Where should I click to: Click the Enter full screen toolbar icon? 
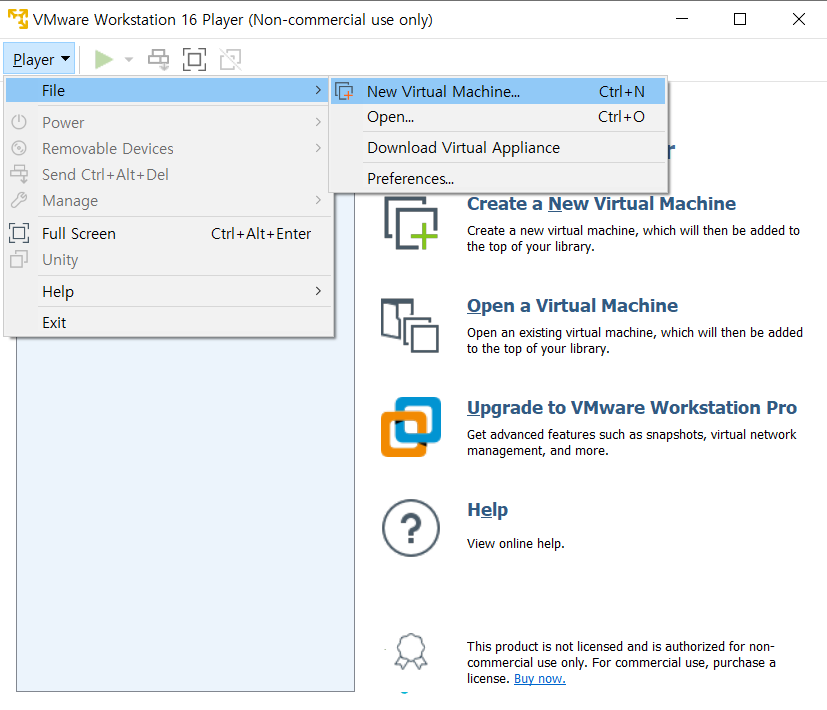click(194, 59)
